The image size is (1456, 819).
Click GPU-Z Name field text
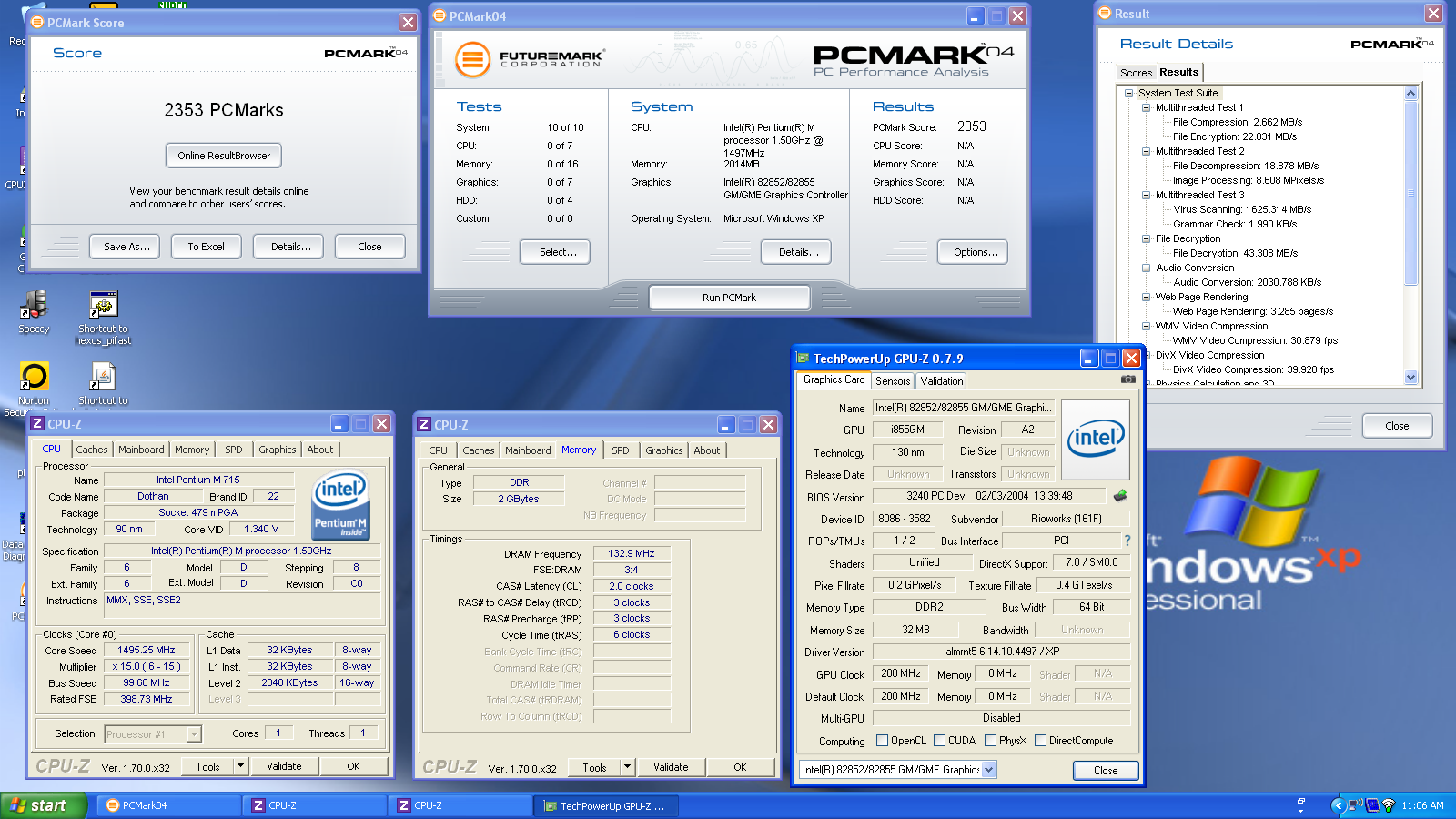tap(964, 408)
